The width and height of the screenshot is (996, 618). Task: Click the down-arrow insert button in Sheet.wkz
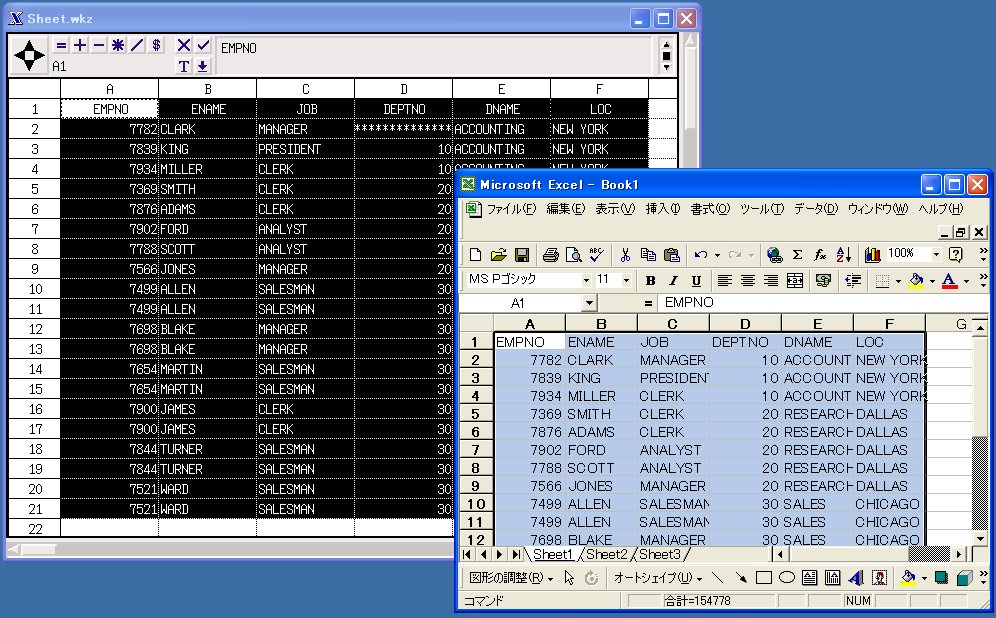(x=203, y=66)
